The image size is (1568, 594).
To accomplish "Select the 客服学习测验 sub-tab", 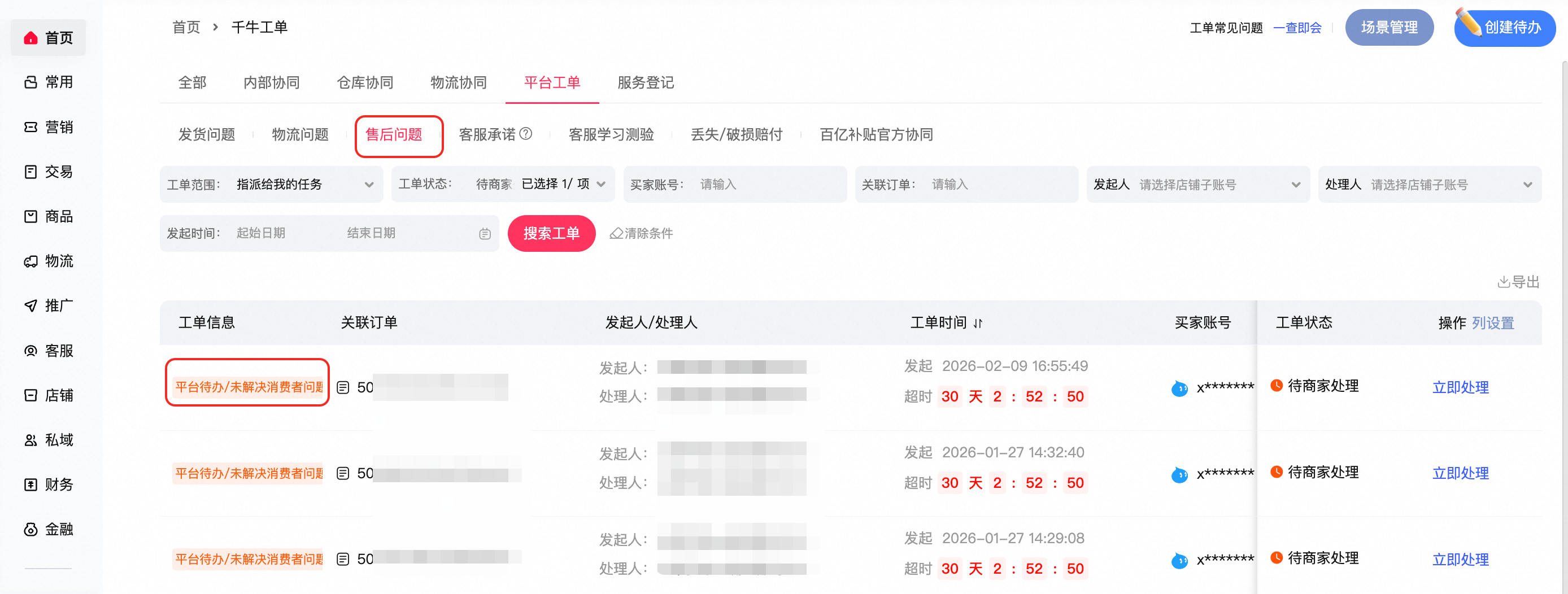I will click(x=611, y=134).
